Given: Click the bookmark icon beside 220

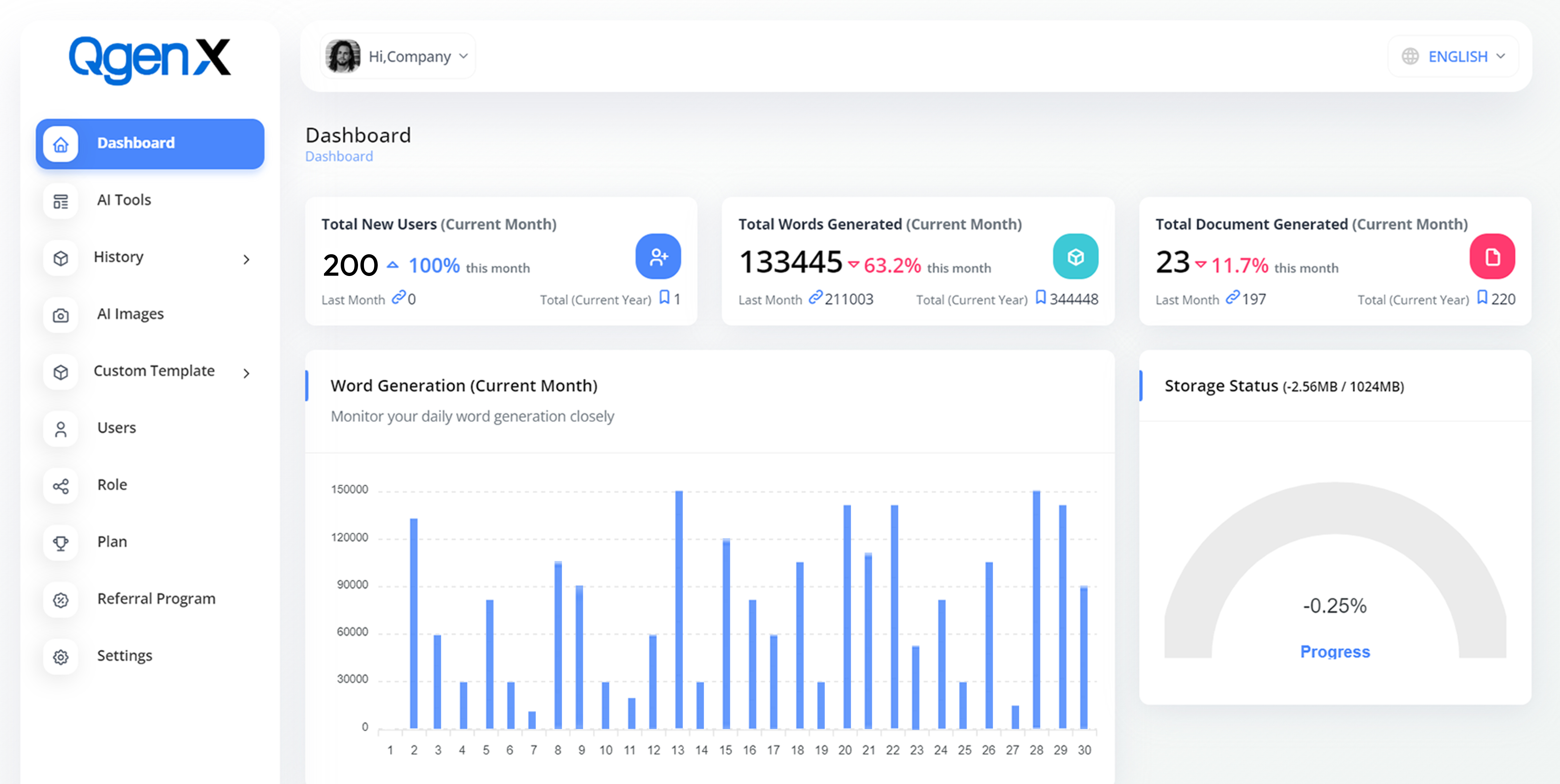Looking at the screenshot, I should (1482, 297).
